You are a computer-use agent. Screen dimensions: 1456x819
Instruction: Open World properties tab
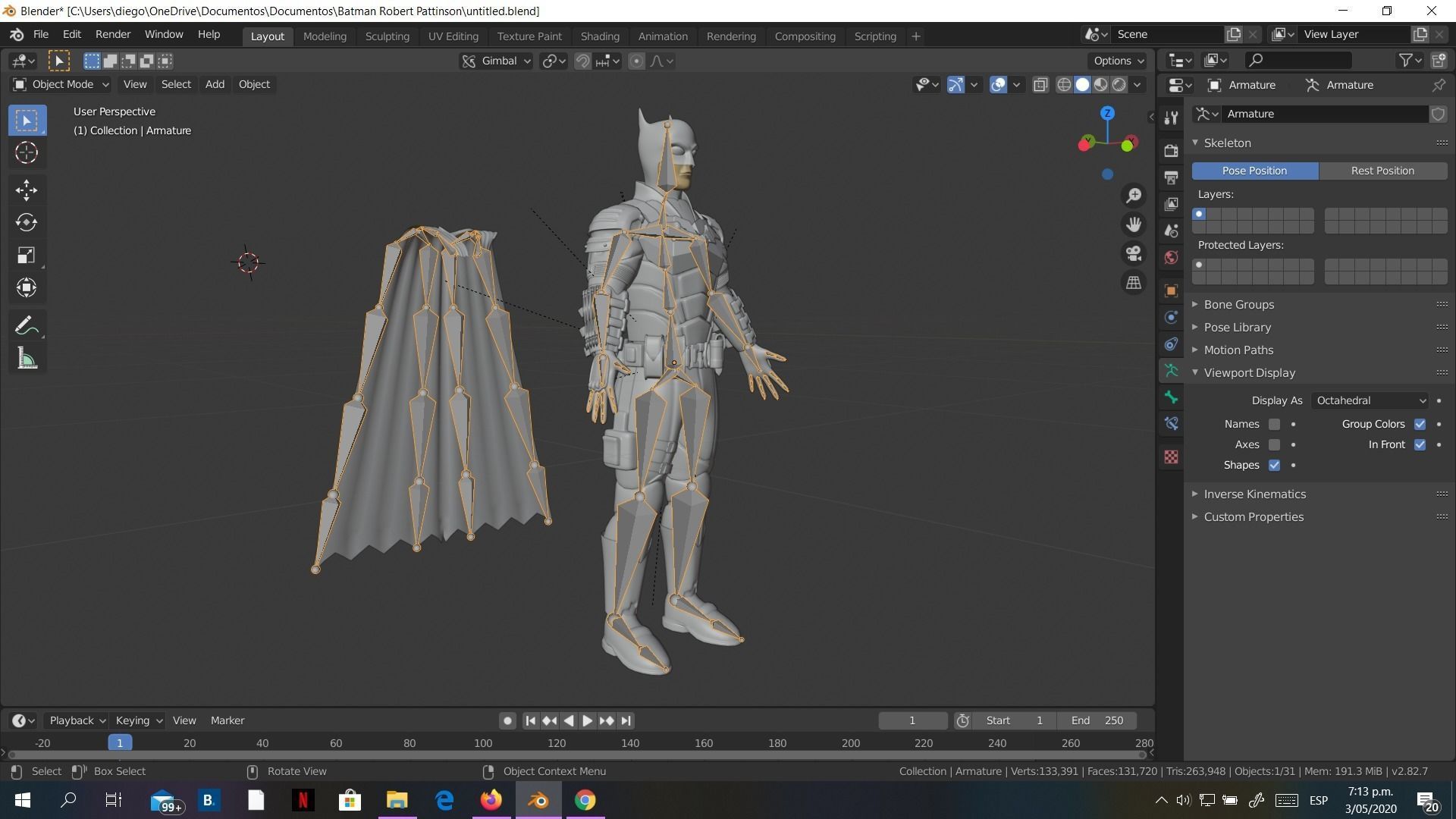click(1172, 258)
